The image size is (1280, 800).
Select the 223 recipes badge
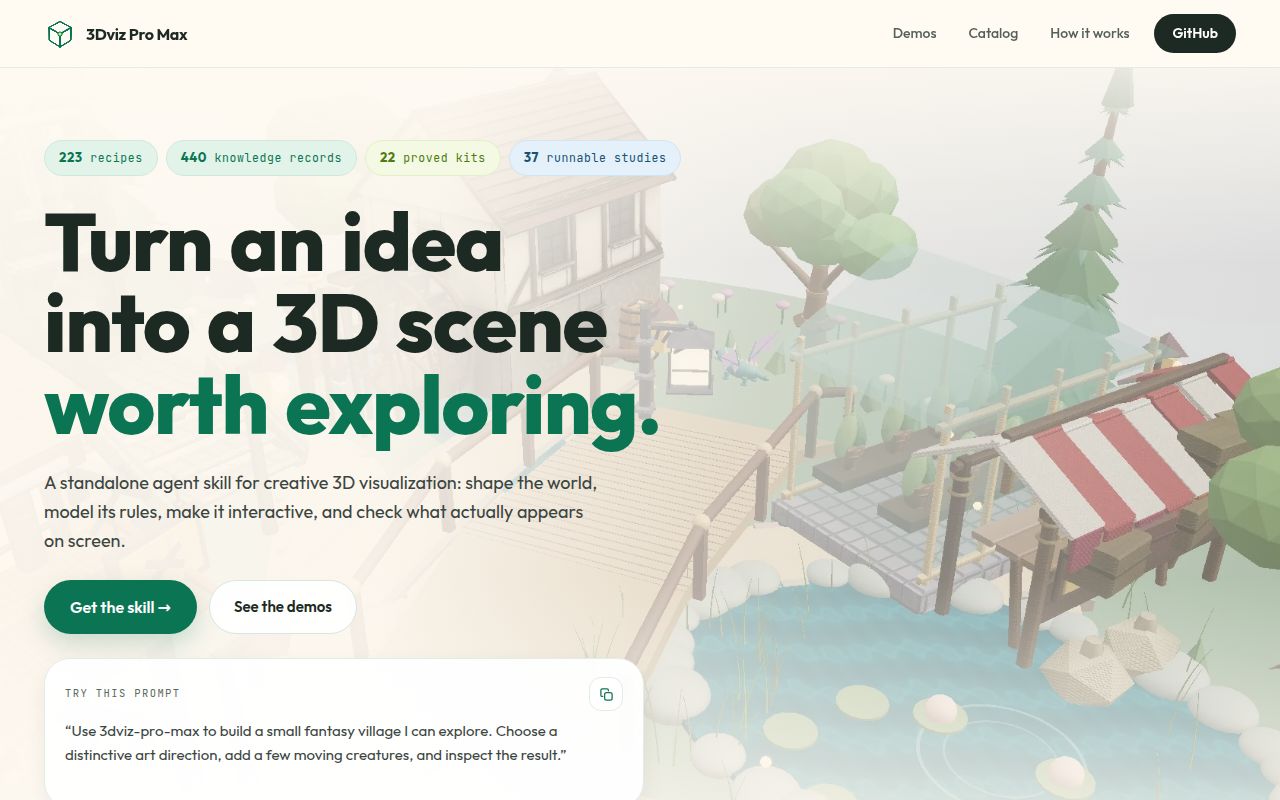(x=101, y=158)
